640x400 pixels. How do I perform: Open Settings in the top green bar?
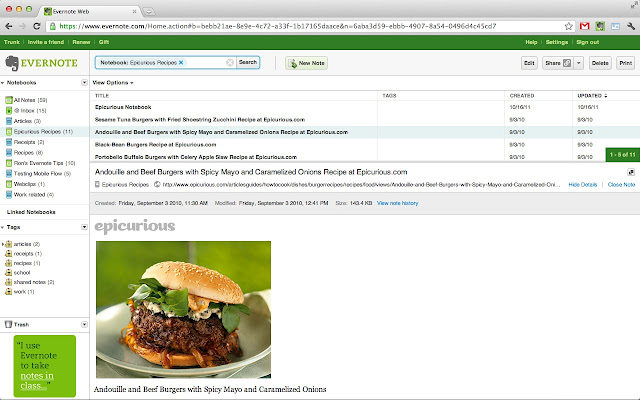pyautogui.click(x=556, y=42)
